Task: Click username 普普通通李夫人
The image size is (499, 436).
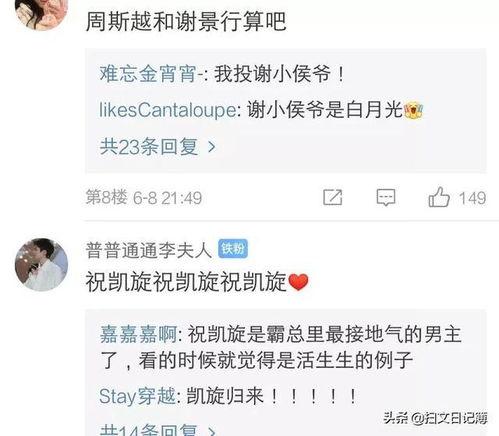Action: [149, 250]
